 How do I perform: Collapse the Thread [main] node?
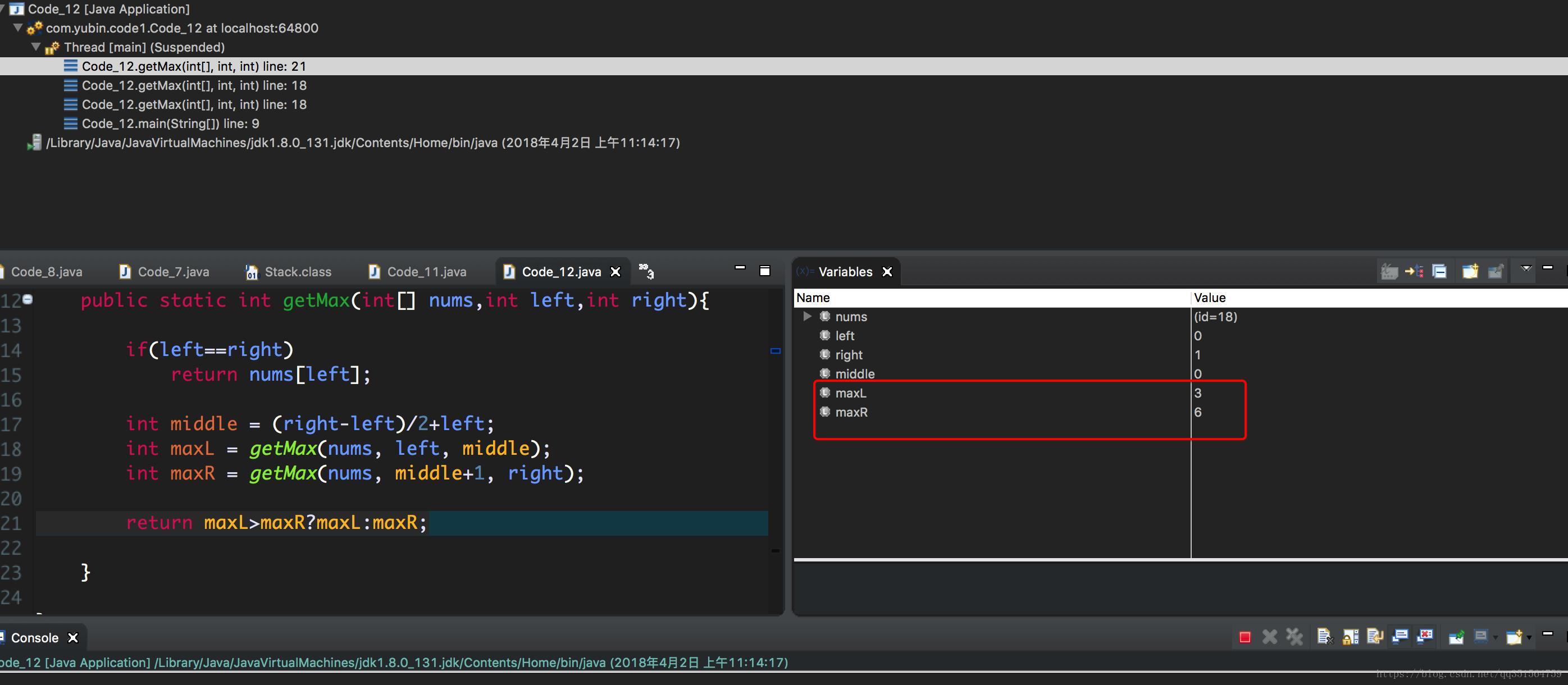35,47
